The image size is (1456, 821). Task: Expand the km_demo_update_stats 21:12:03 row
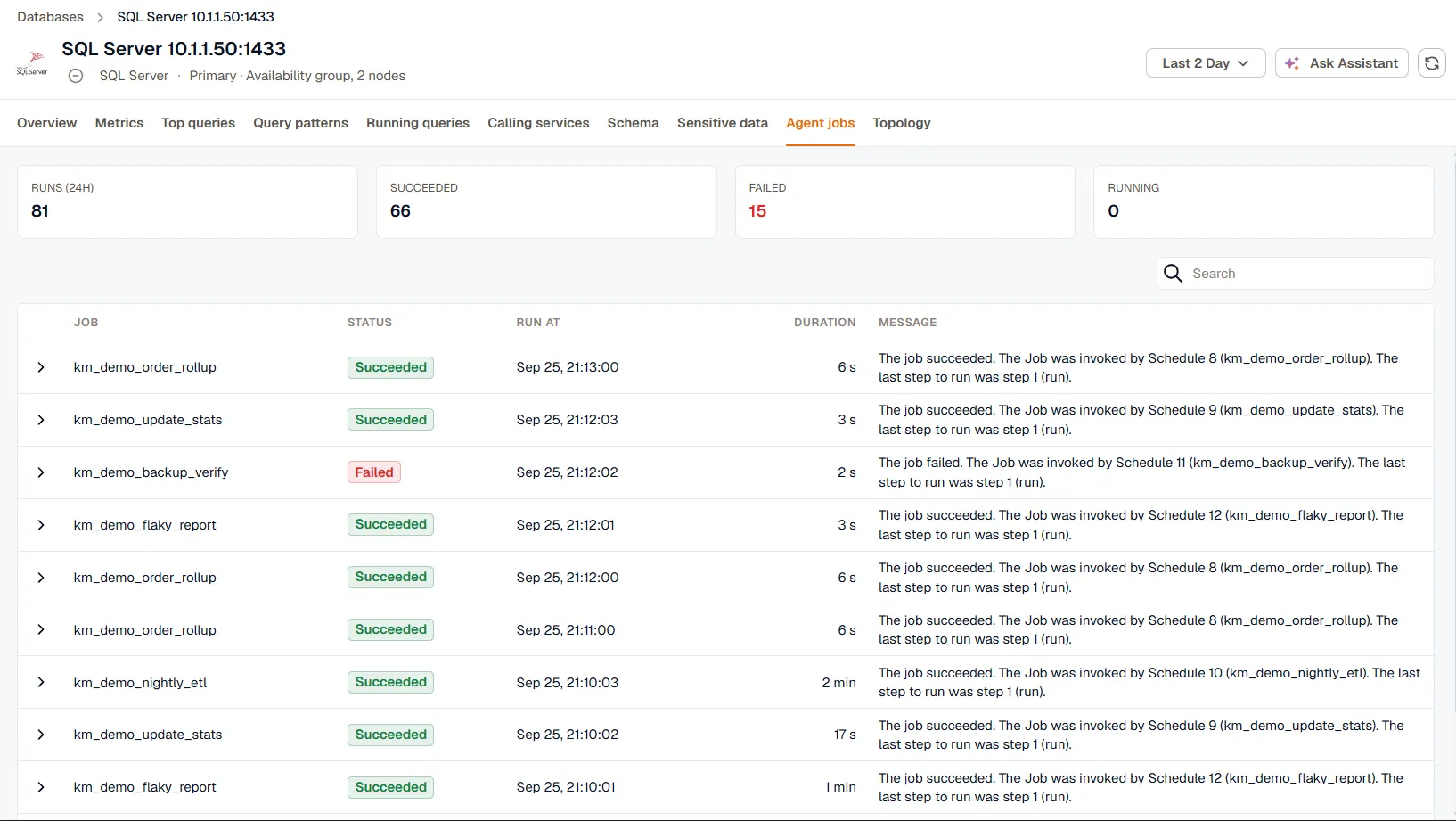coord(40,420)
